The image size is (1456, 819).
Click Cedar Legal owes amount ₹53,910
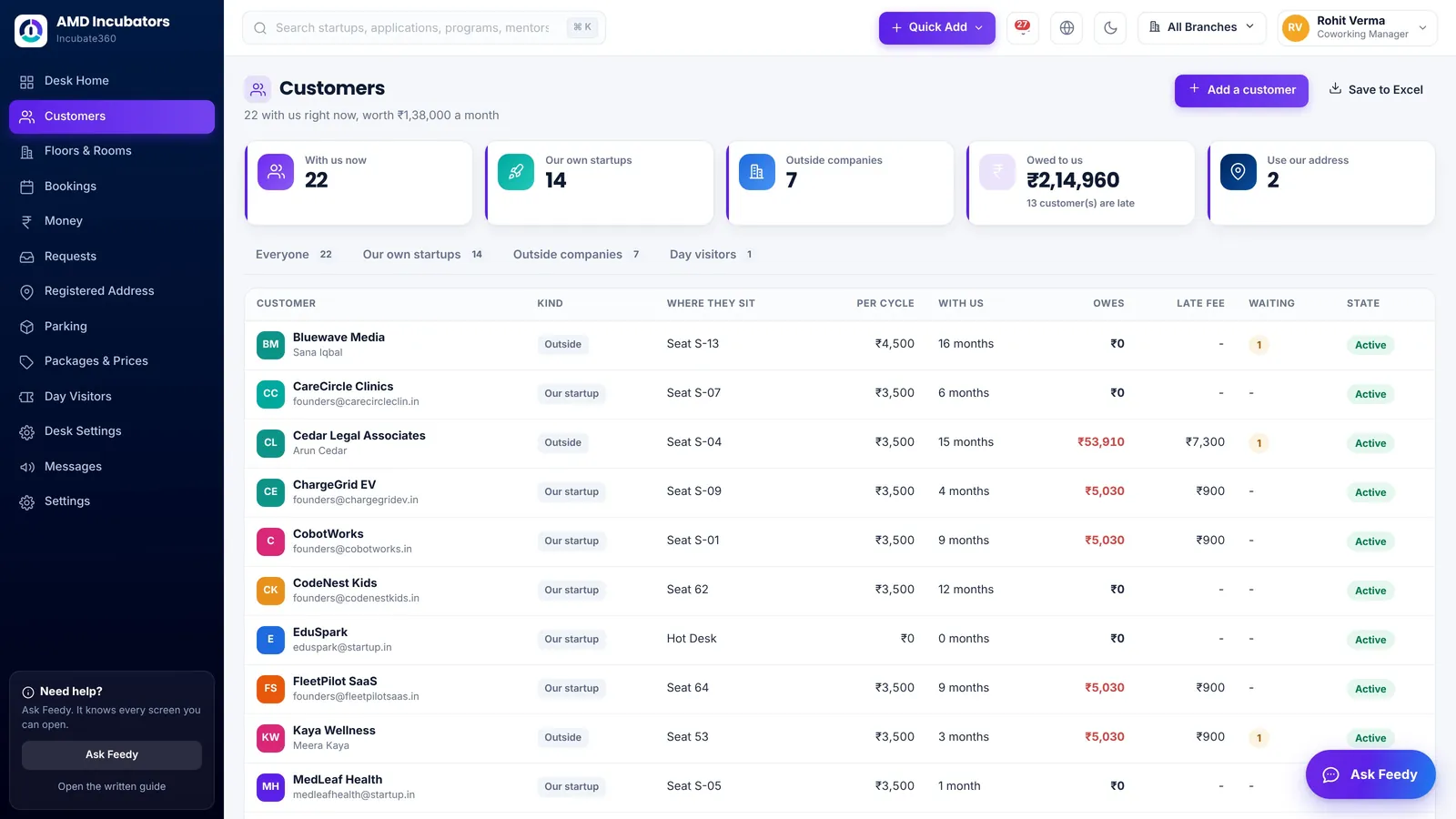coord(1101,442)
